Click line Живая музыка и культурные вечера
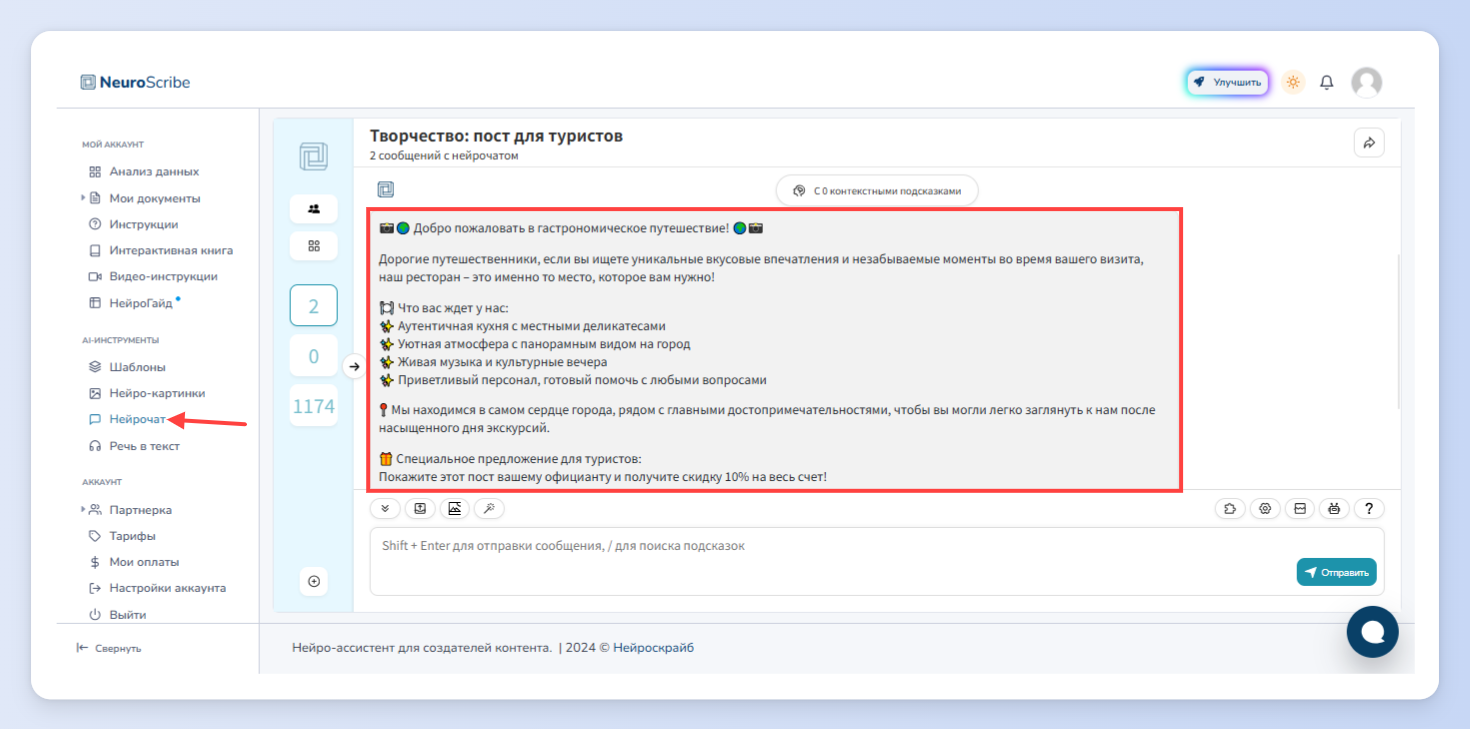This screenshot has width=1470, height=729. coord(502,362)
